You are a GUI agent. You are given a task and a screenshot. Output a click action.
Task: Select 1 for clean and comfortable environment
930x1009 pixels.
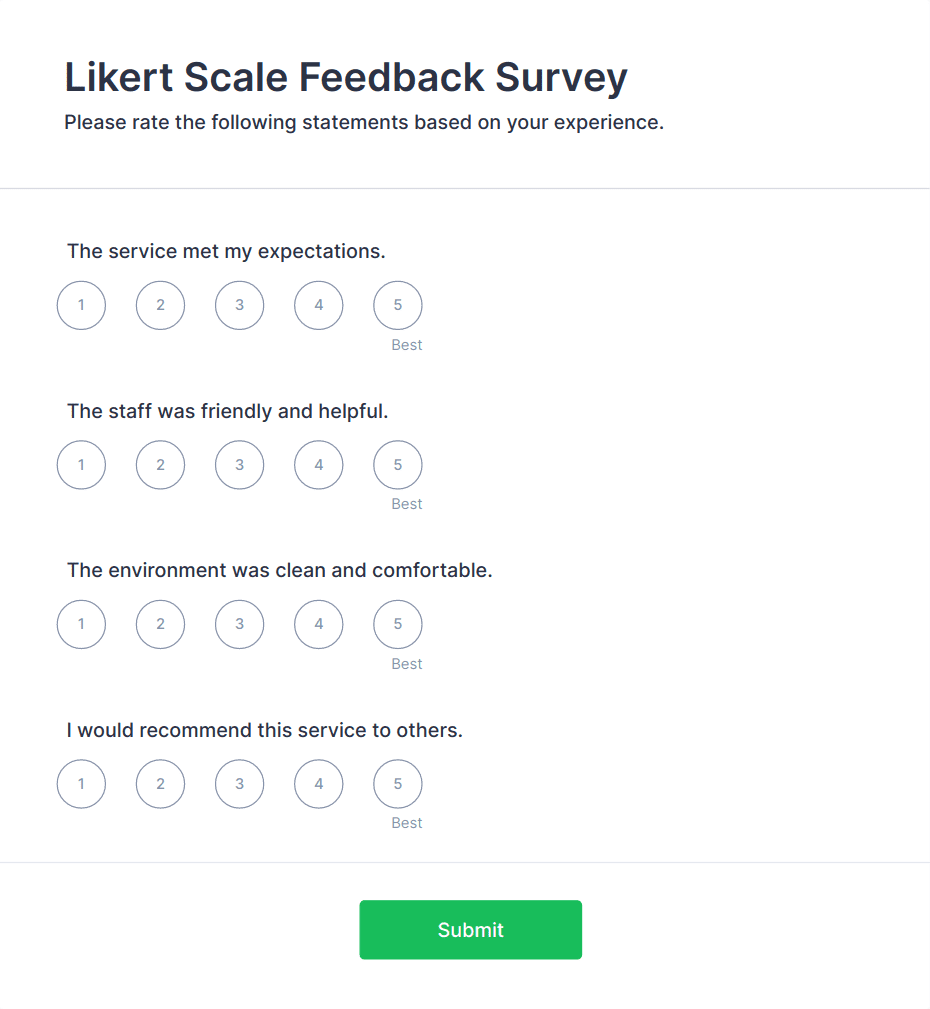[81, 624]
